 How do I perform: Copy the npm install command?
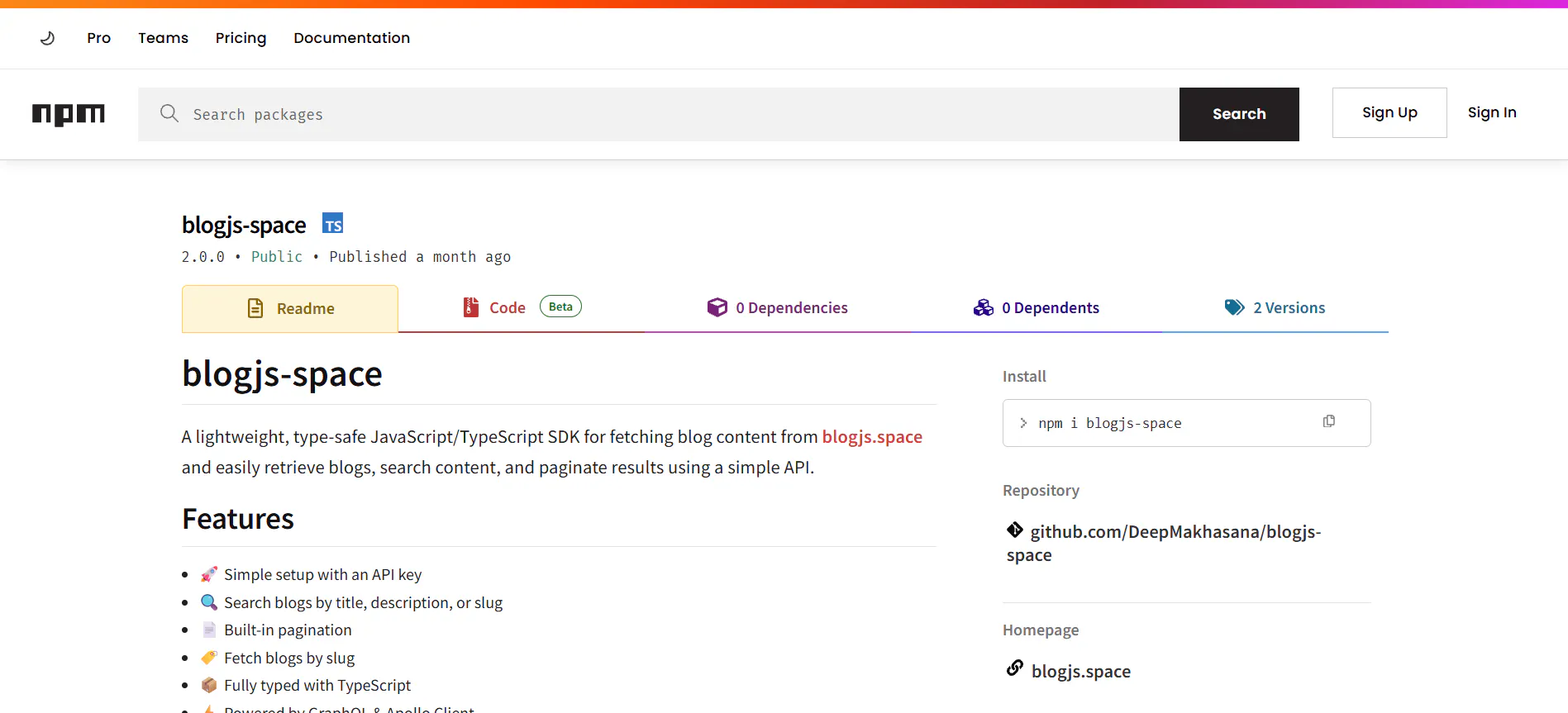pos(1329,421)
